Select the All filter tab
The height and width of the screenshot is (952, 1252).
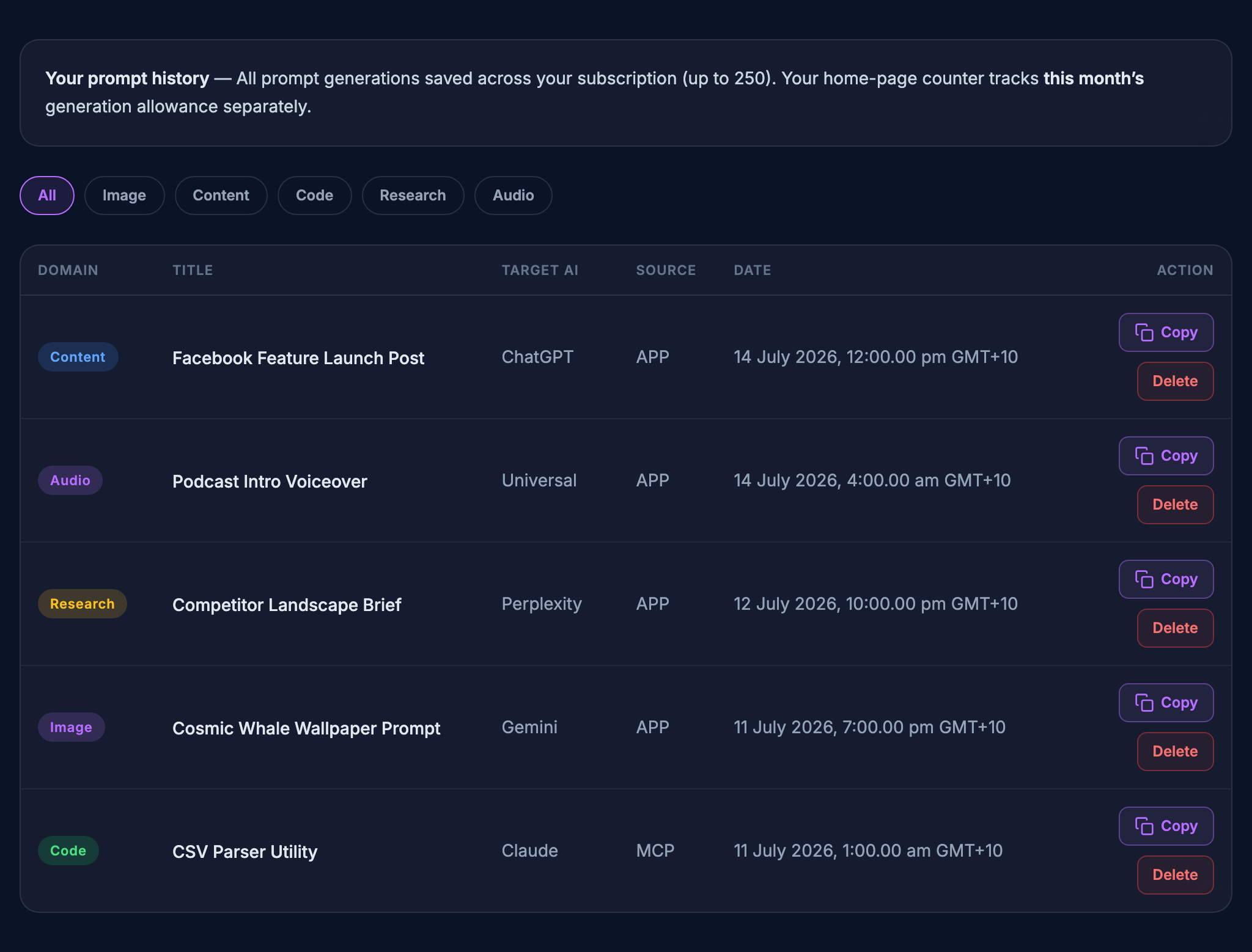pyautogui.click(x=47, y=196)
